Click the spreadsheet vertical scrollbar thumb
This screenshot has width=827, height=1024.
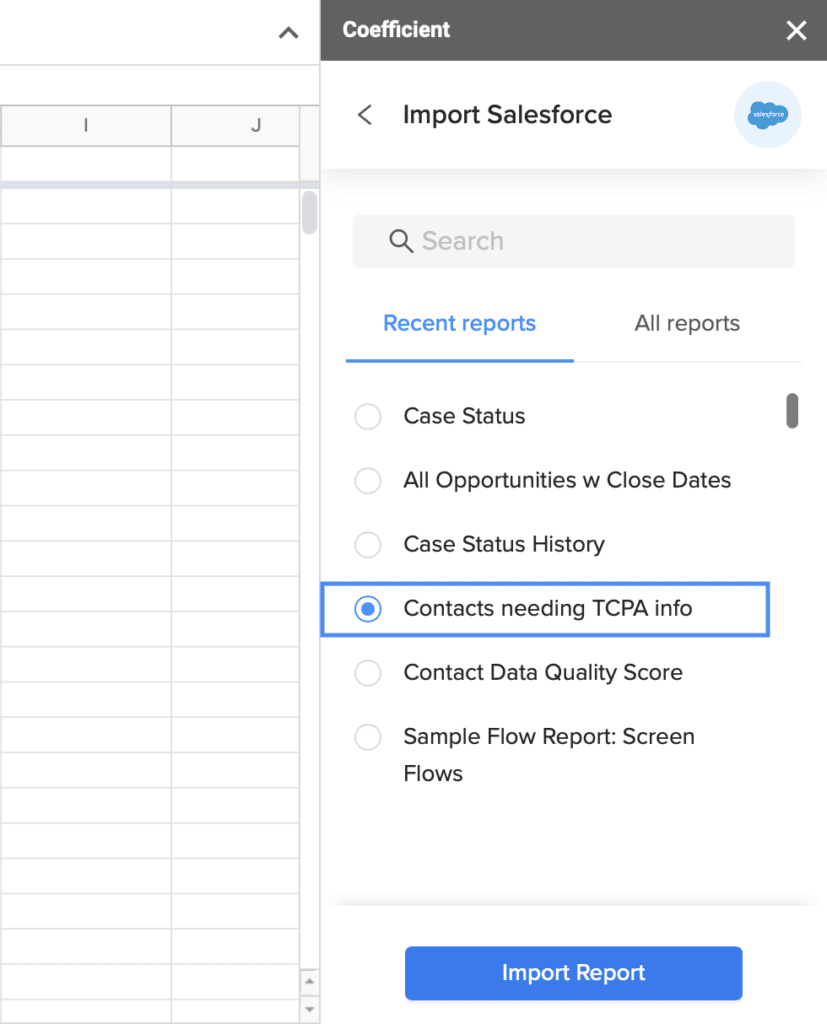click(310, 212)
